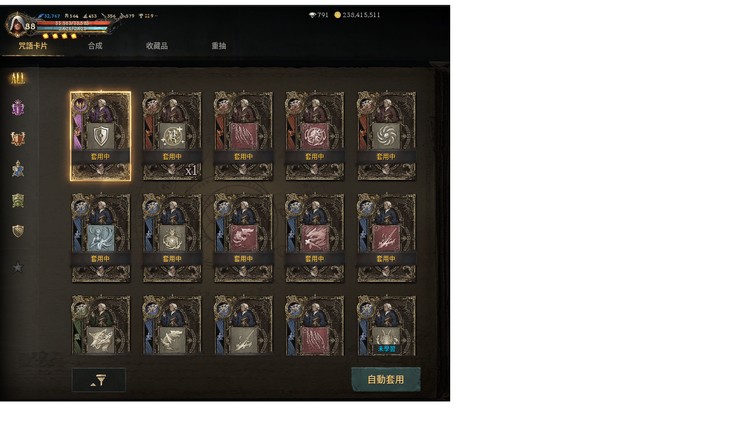Select the red card marked x1
Viewport: 750px width, 422px height.
[172, 136]
